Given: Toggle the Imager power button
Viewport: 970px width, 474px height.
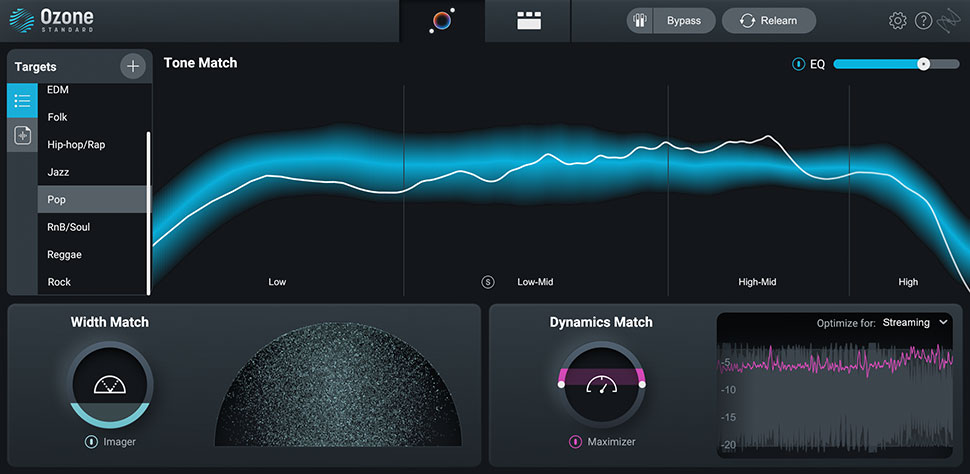Looking at the screenshot, I should (x=91, y=441).
